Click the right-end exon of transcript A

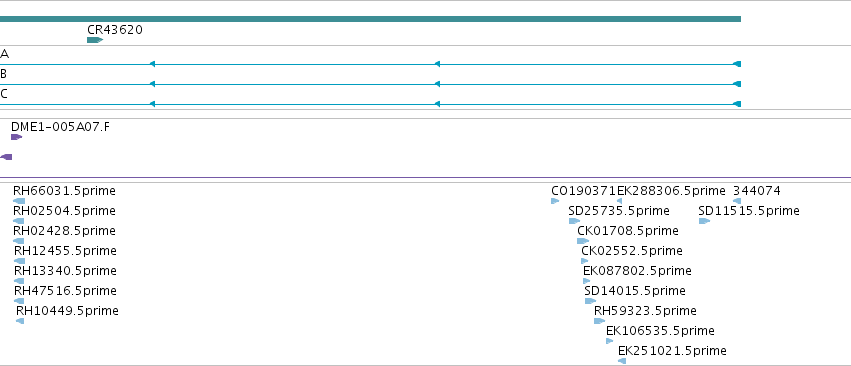[x=736, y=64]
